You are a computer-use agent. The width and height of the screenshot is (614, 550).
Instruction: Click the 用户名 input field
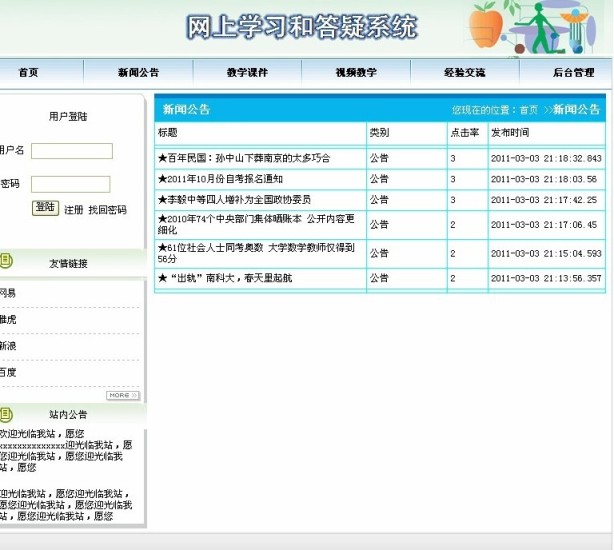pos(72,151)
